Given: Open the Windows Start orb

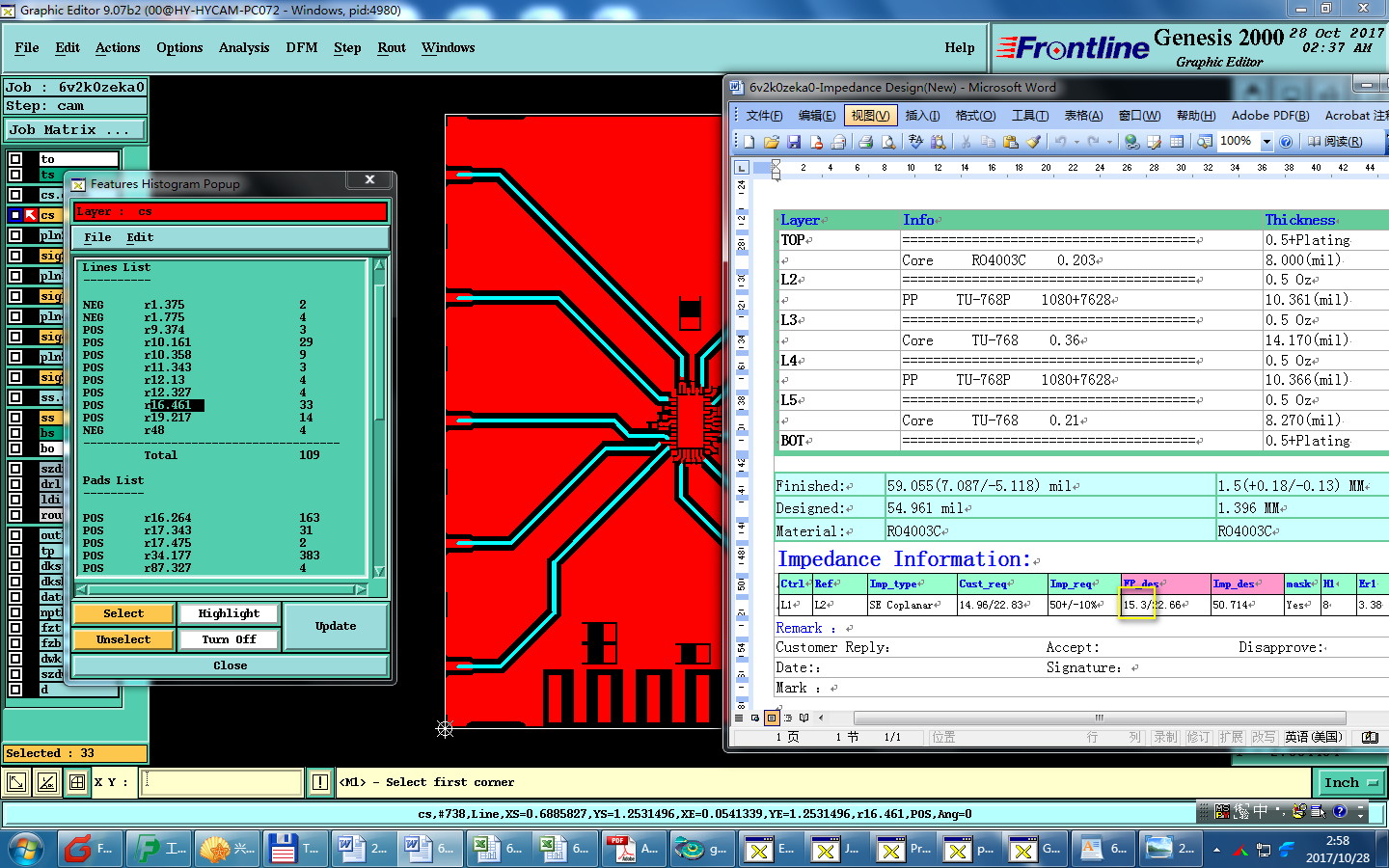Looking at the screenshot, I should (x=26, y=850).
